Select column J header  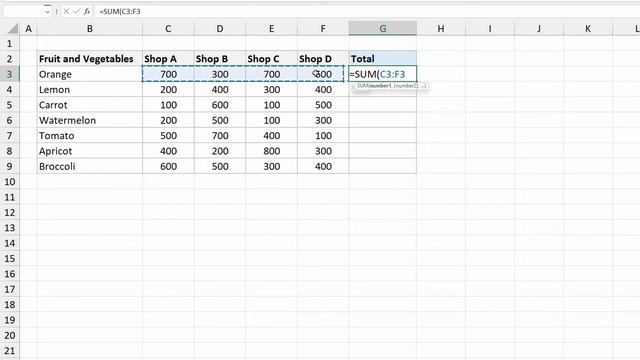539,29
